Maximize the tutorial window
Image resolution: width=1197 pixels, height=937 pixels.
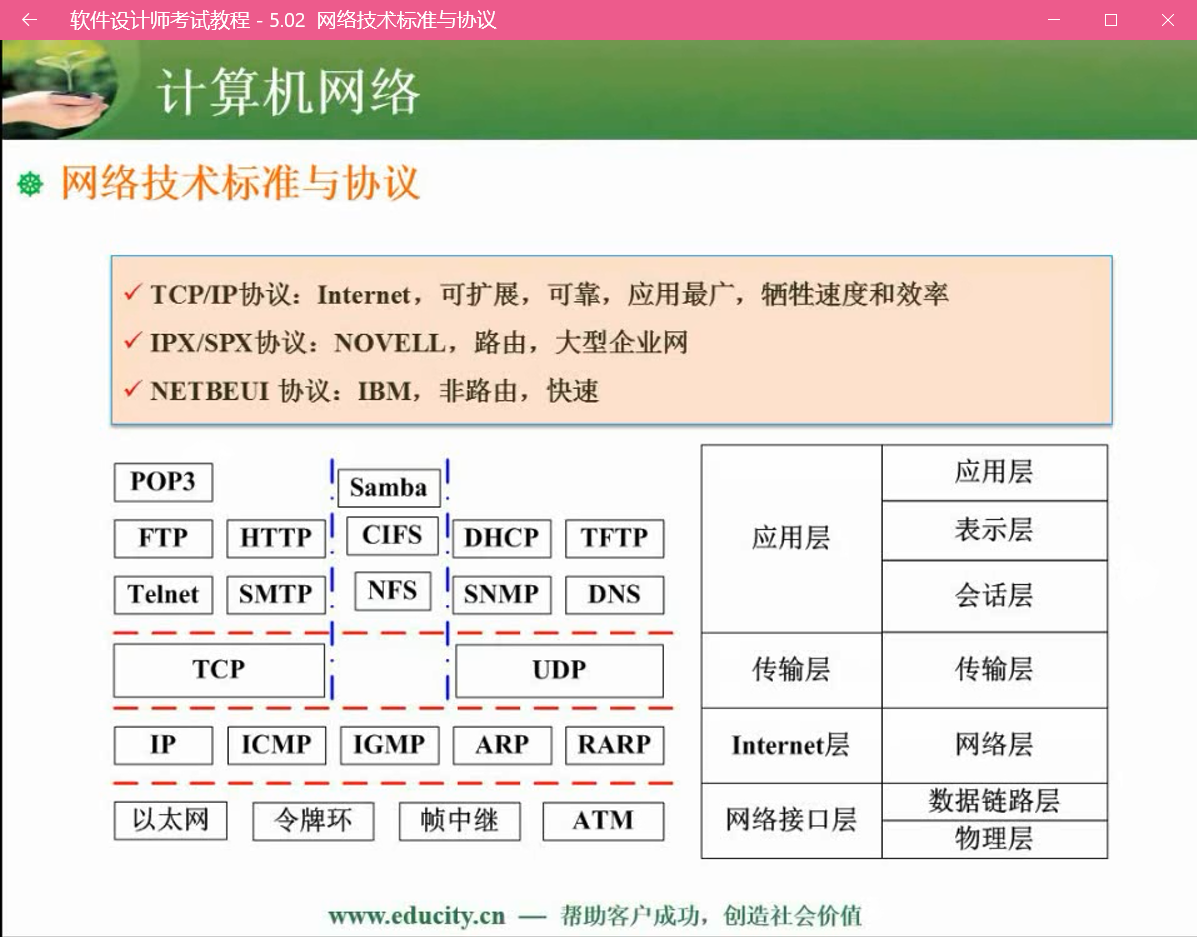tap(1111, 20)
